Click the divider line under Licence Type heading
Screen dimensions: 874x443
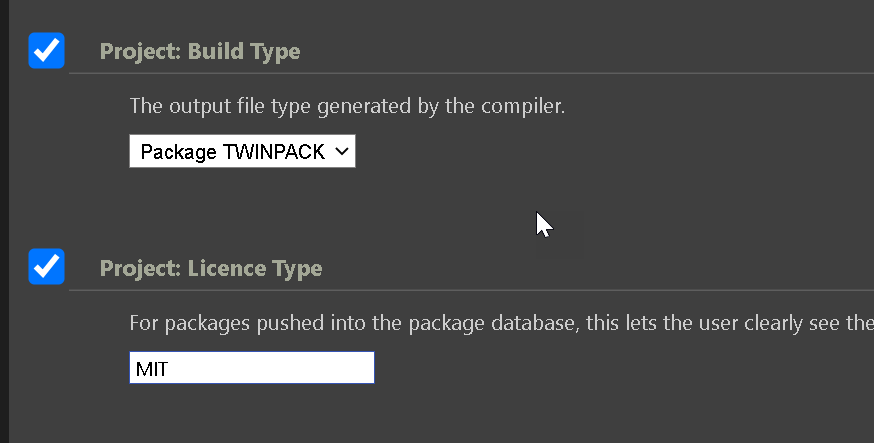(472, 290)
